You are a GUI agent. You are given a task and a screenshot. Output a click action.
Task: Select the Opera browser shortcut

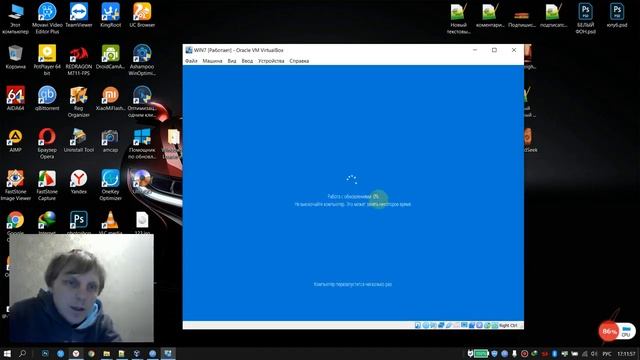(47, 143)
